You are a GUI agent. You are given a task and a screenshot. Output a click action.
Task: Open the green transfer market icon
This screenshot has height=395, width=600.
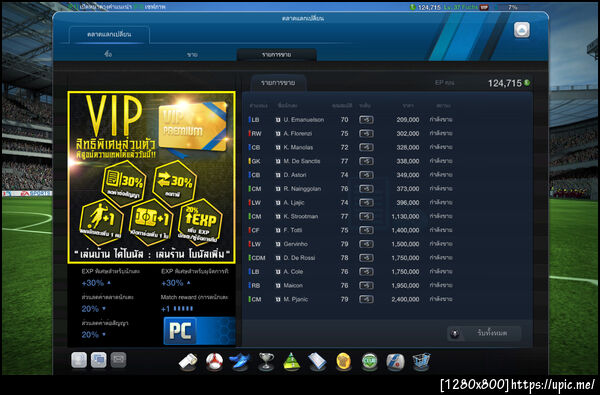tap(370, 361)
